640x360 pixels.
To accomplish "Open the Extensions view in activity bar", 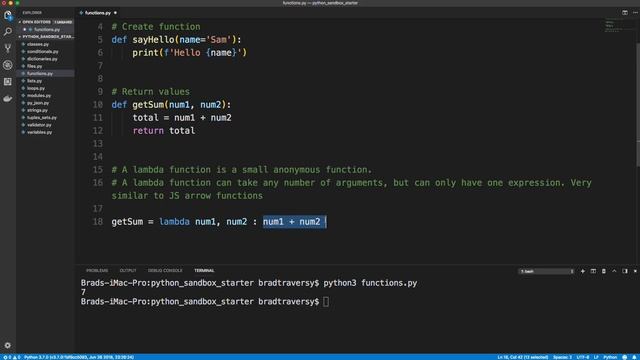I will coord(8,82).
